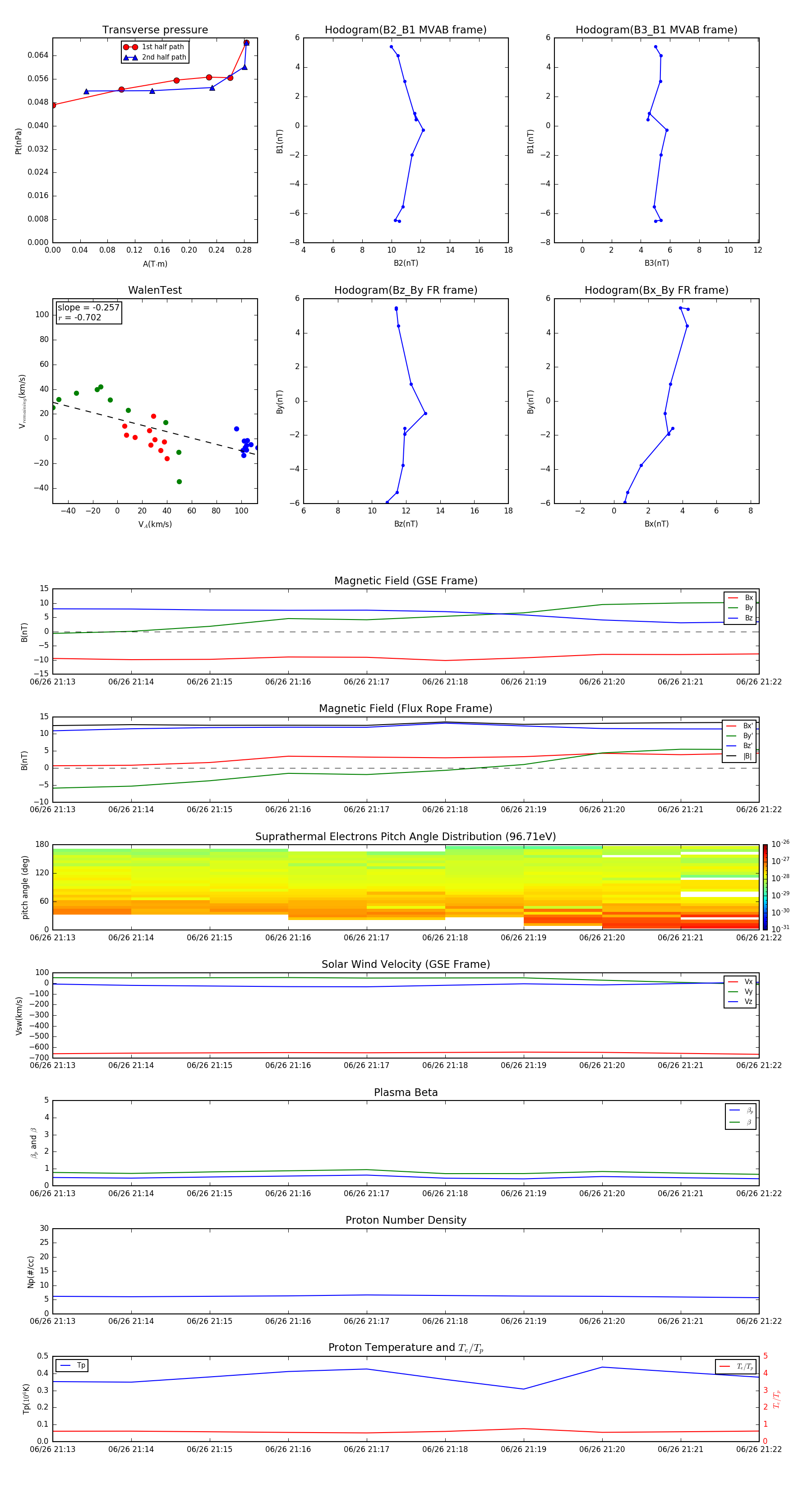Click the Te/Tp legend box
Viewport: 812px width, 1489px height.
point(736,1366)
